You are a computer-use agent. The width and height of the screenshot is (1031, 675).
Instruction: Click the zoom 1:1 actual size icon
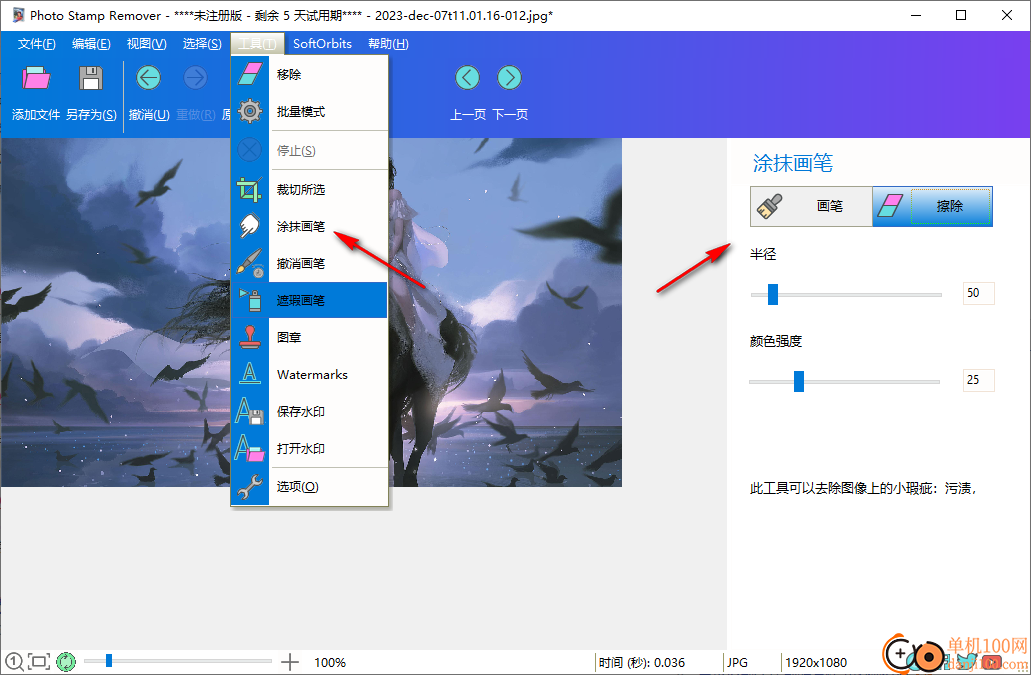(x=14, y=661)
